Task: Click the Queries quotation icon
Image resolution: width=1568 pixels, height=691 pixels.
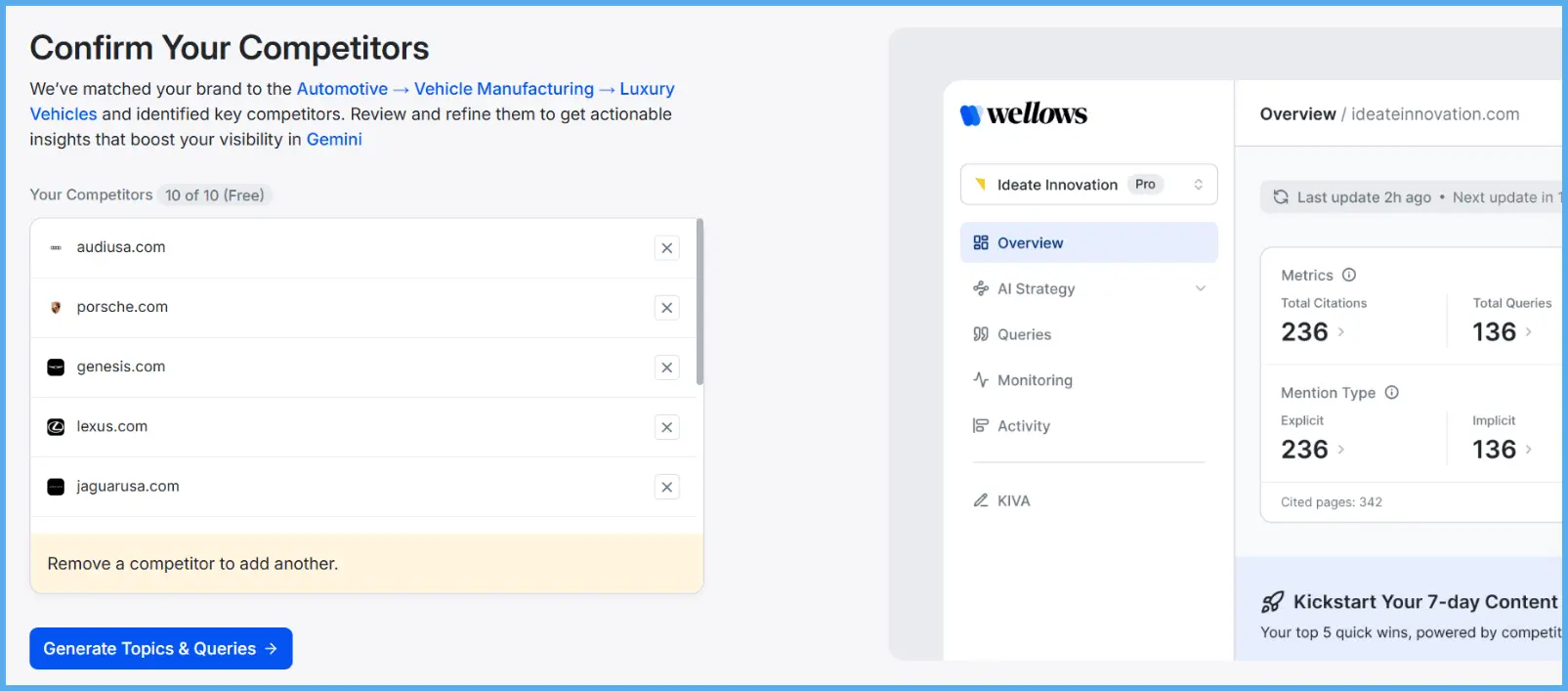Action: tap(981, 334)
